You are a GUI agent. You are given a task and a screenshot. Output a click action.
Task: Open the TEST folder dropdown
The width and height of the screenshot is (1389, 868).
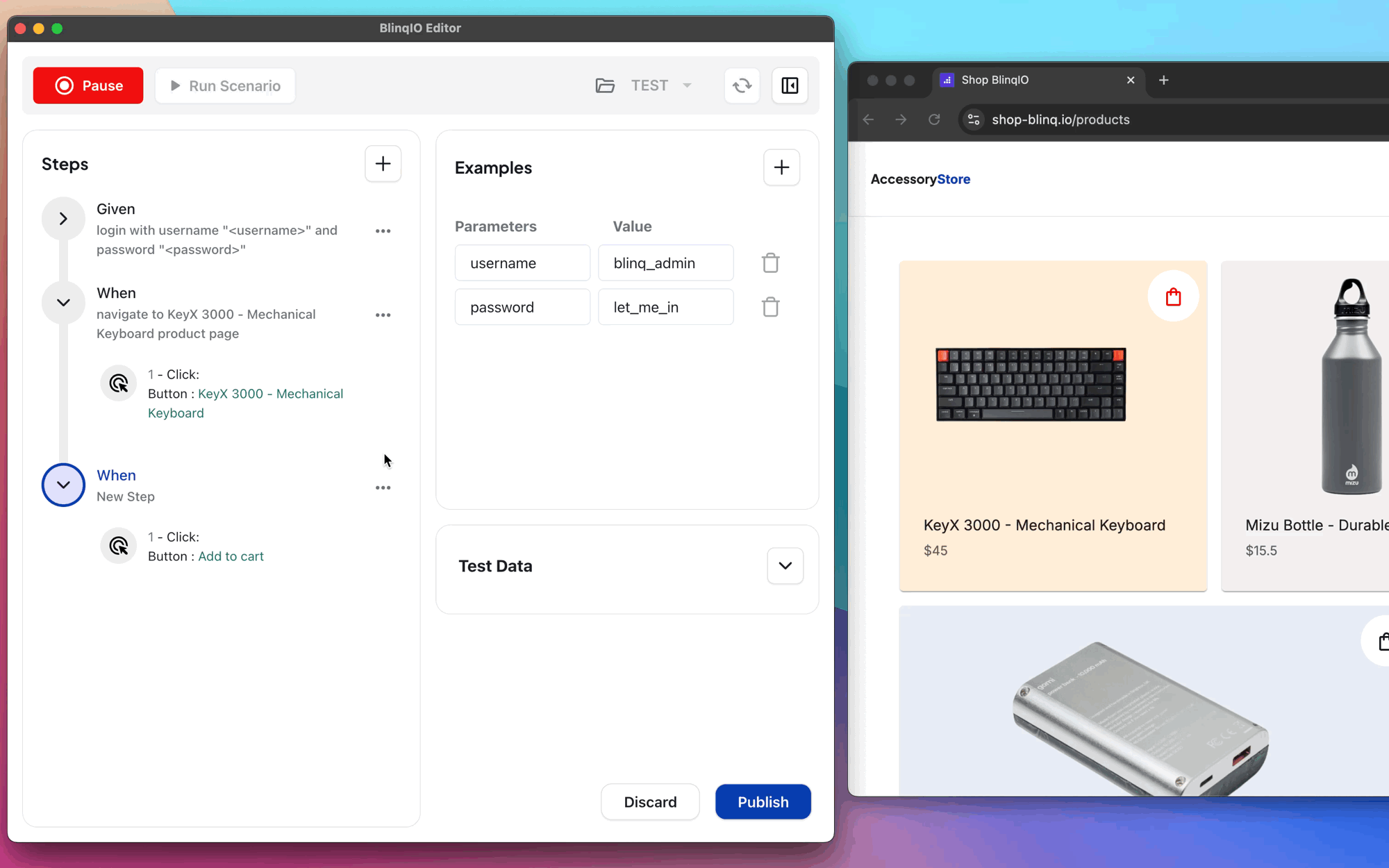pos(687,85)
